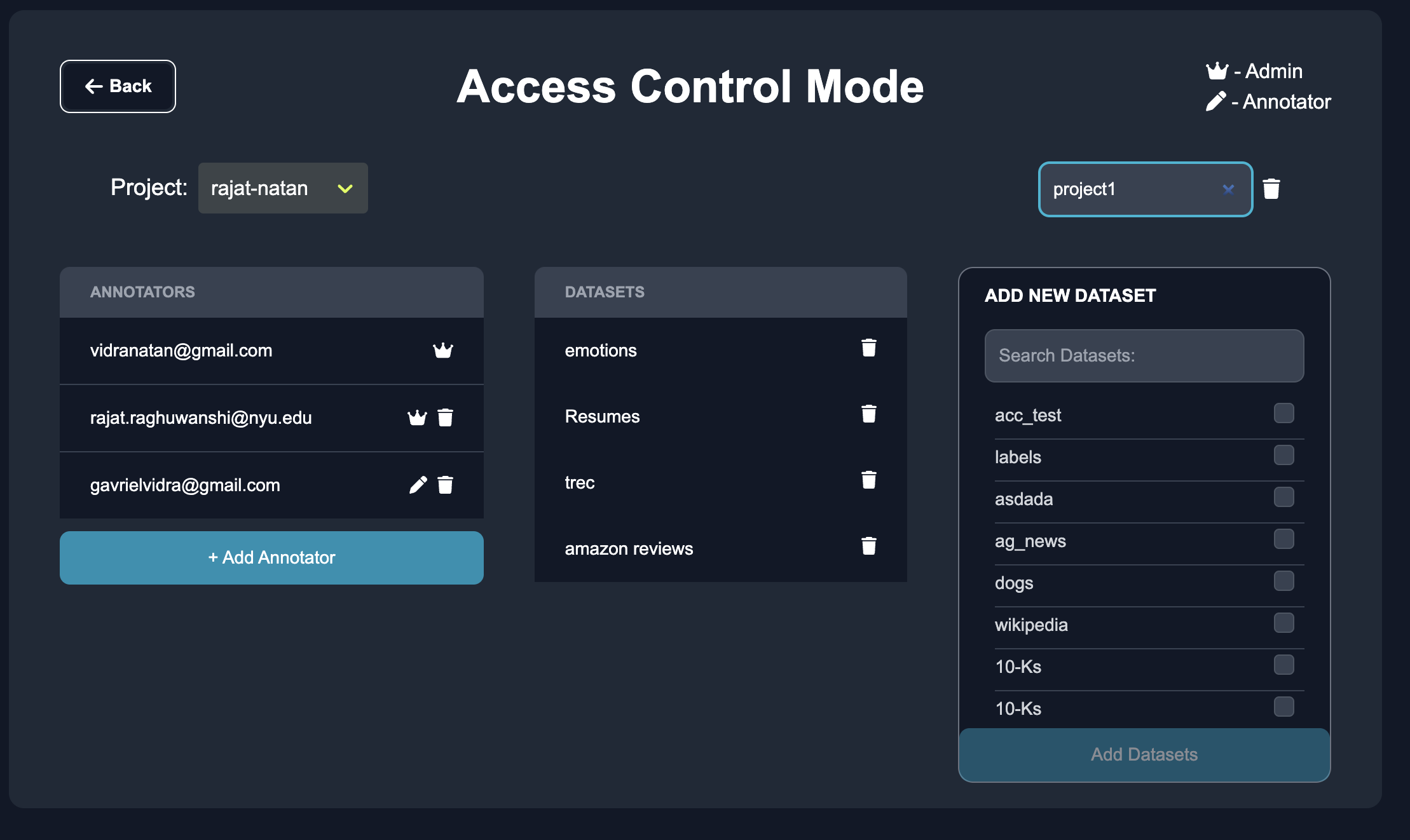The height and width of the screenshot is (840, 1410).
Task: Delete the emotions dataset via trash icon
Action: point(868,348)
